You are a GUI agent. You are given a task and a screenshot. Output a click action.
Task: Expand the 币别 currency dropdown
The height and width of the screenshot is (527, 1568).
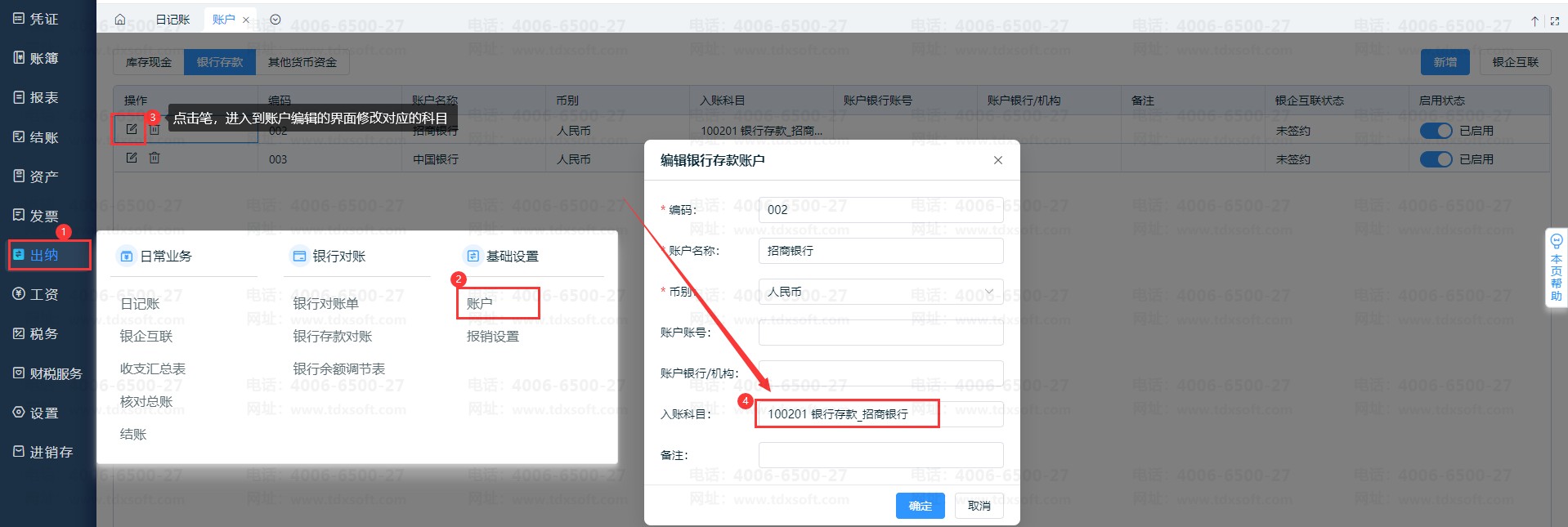click(x=880, y=292)
